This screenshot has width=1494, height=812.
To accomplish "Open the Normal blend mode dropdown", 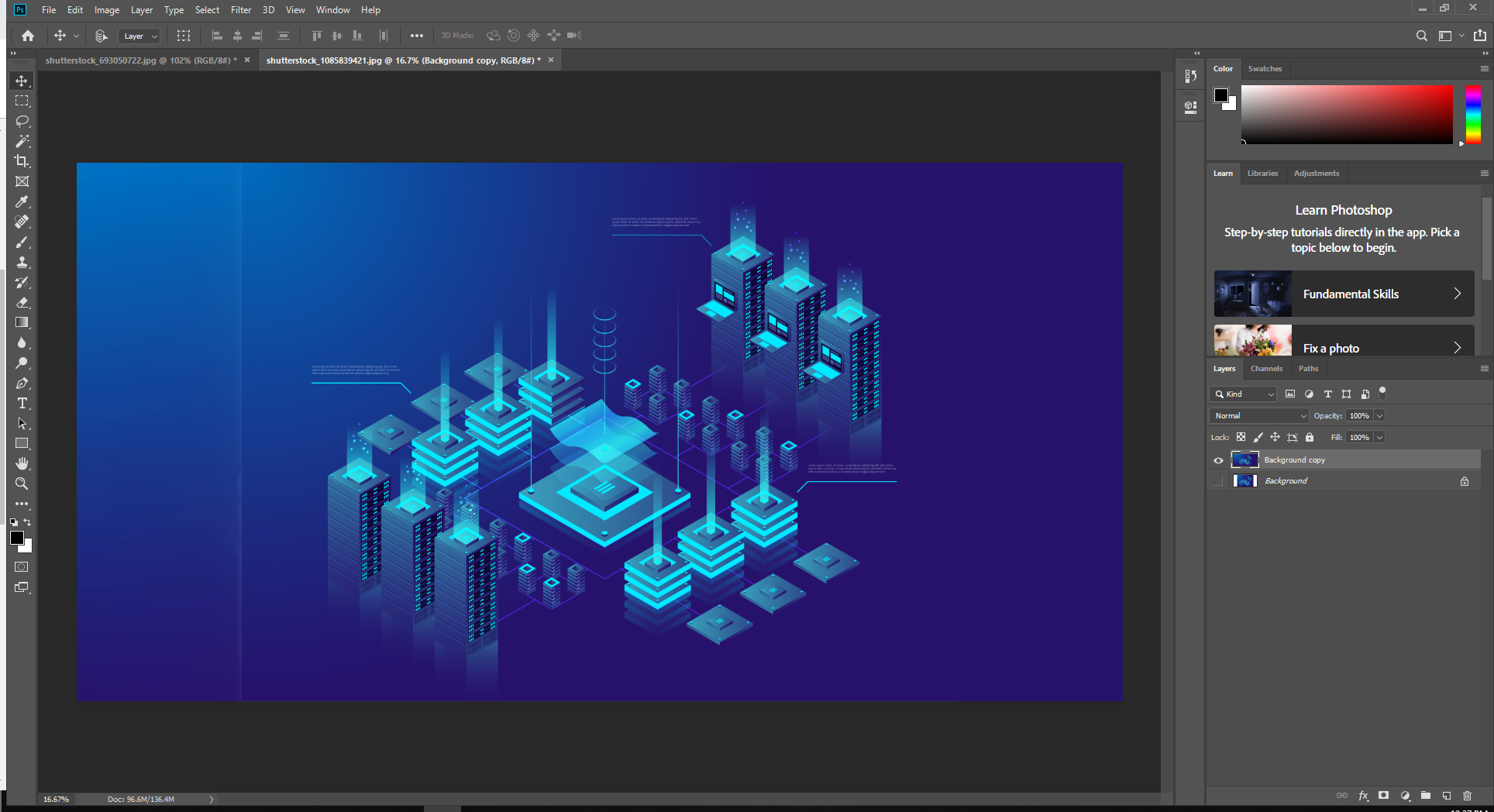I will tap(1259, 415).
